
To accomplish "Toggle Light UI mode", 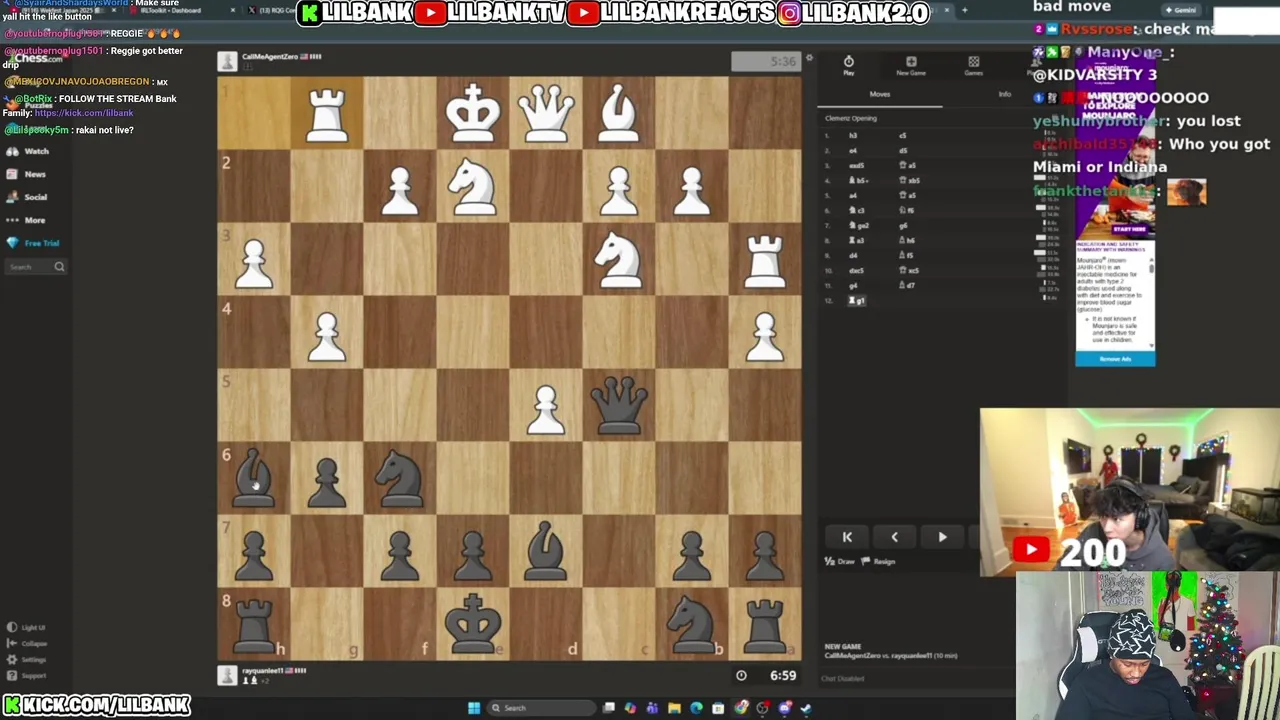I will click(27, 628).
